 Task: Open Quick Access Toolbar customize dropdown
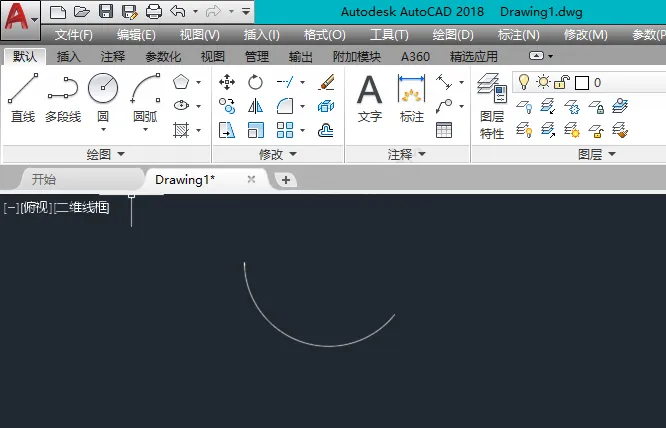pyautogui.click(x=246, y=11)
